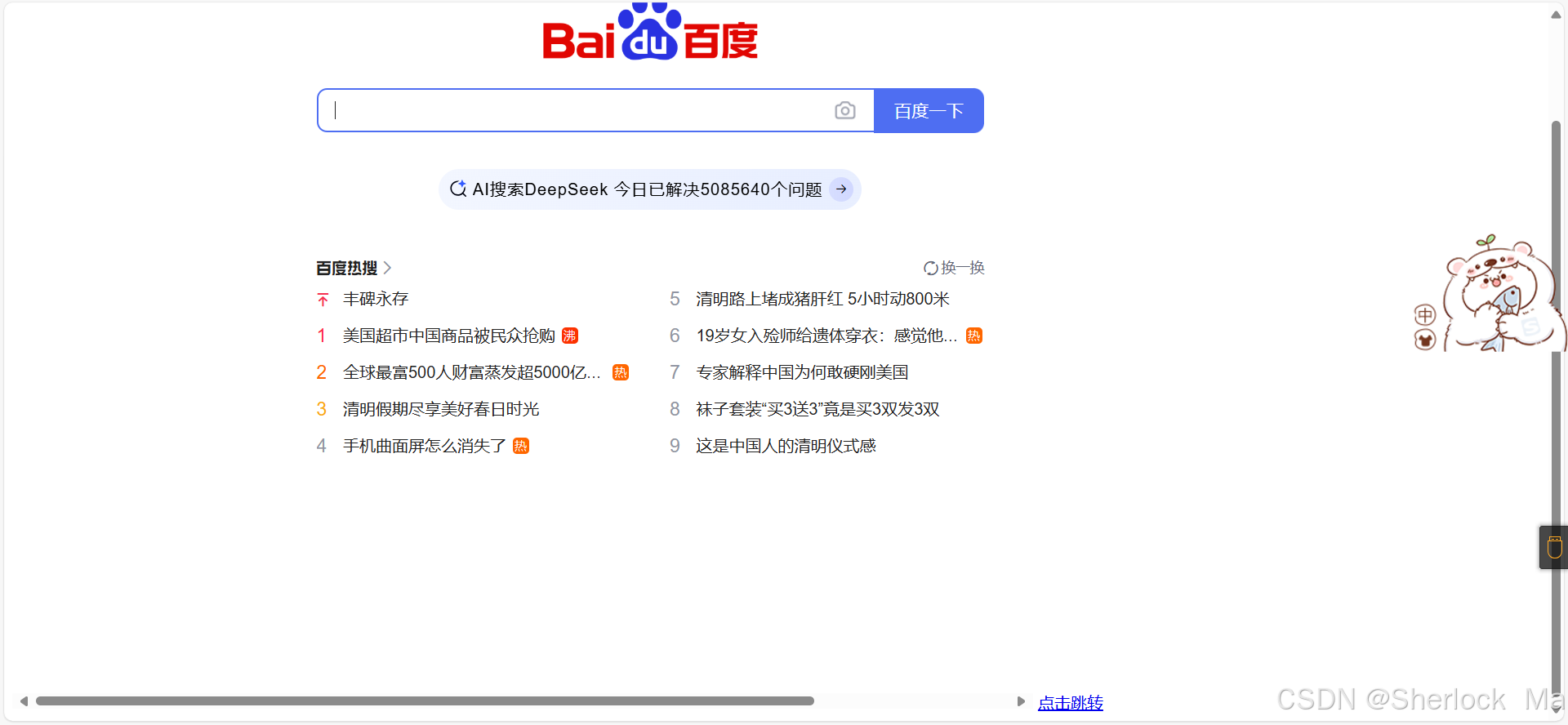Click the AI search sparkle icon
Screen dimensions: 1568x725
458,189
